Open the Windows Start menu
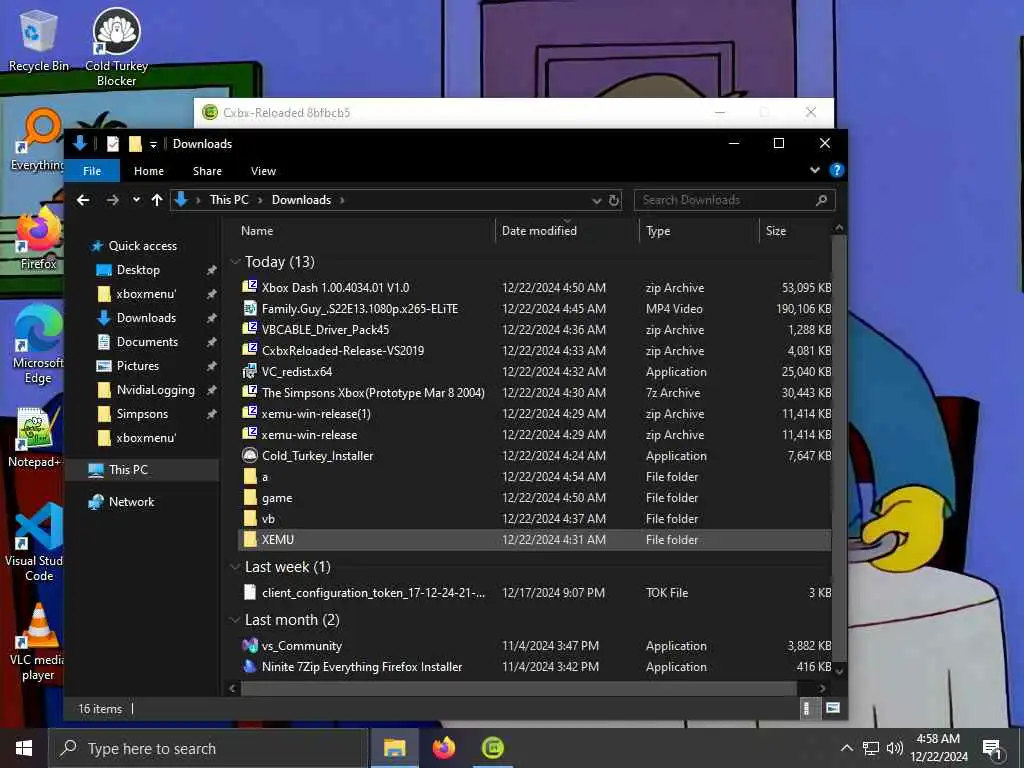This screenshot has height=768, width=1024. (24, 748)
